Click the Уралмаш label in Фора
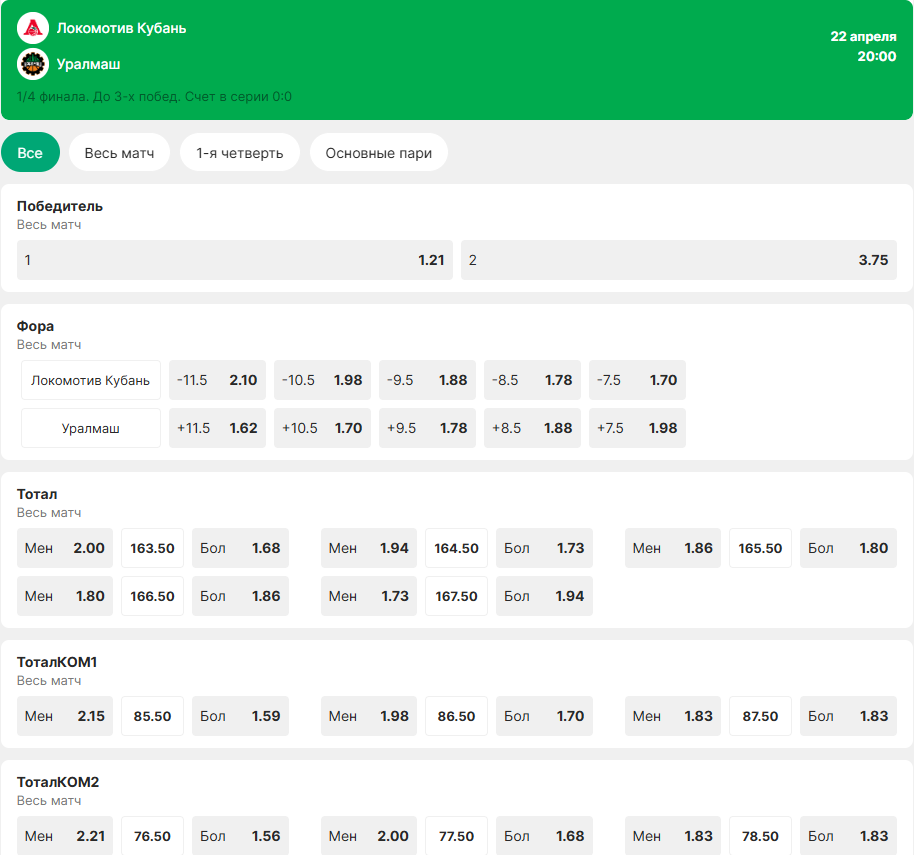The width and height of the screenshot is (914, 855). click(x=91, y=428)
